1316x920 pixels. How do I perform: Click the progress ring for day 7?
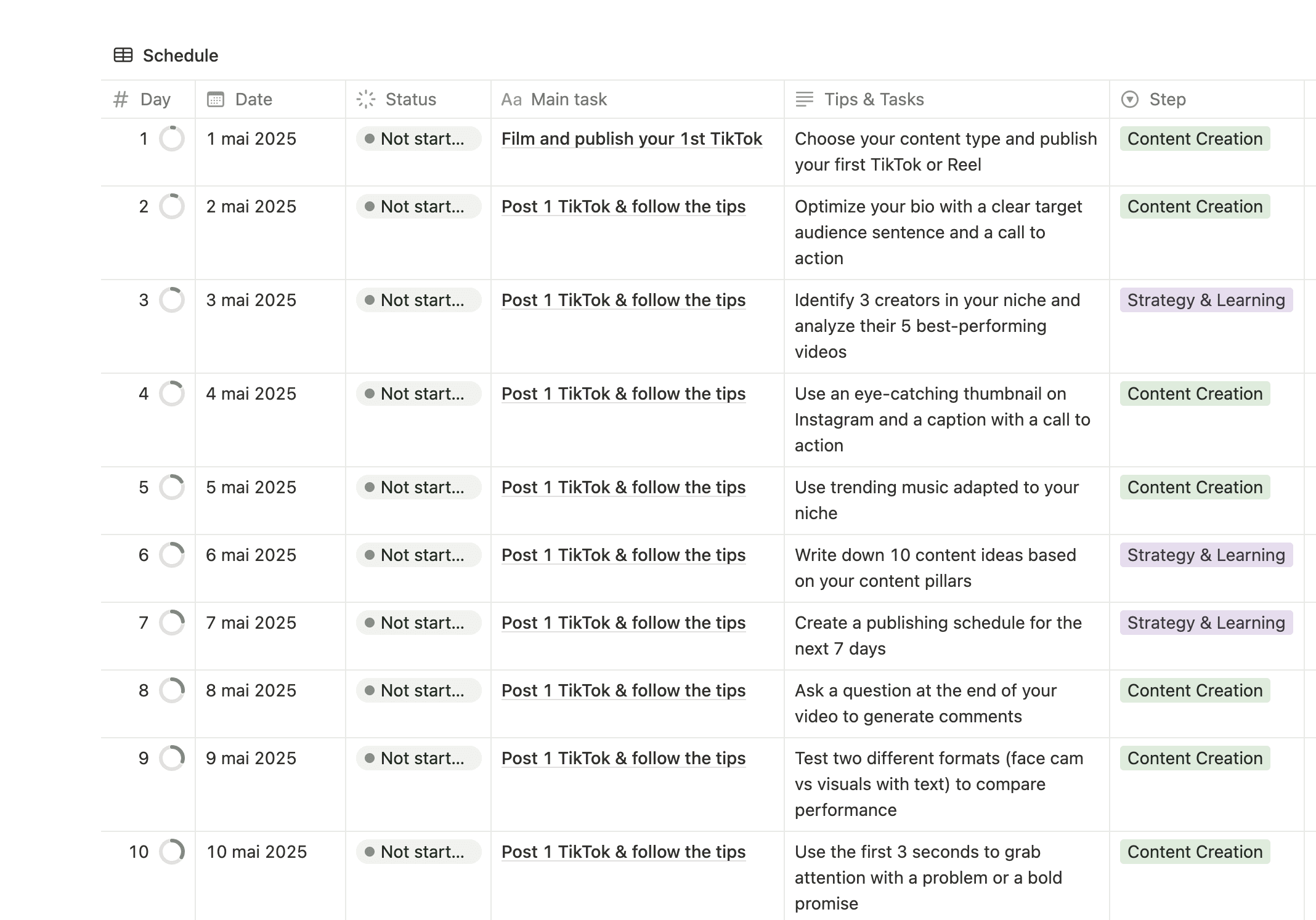pos(172,623)
